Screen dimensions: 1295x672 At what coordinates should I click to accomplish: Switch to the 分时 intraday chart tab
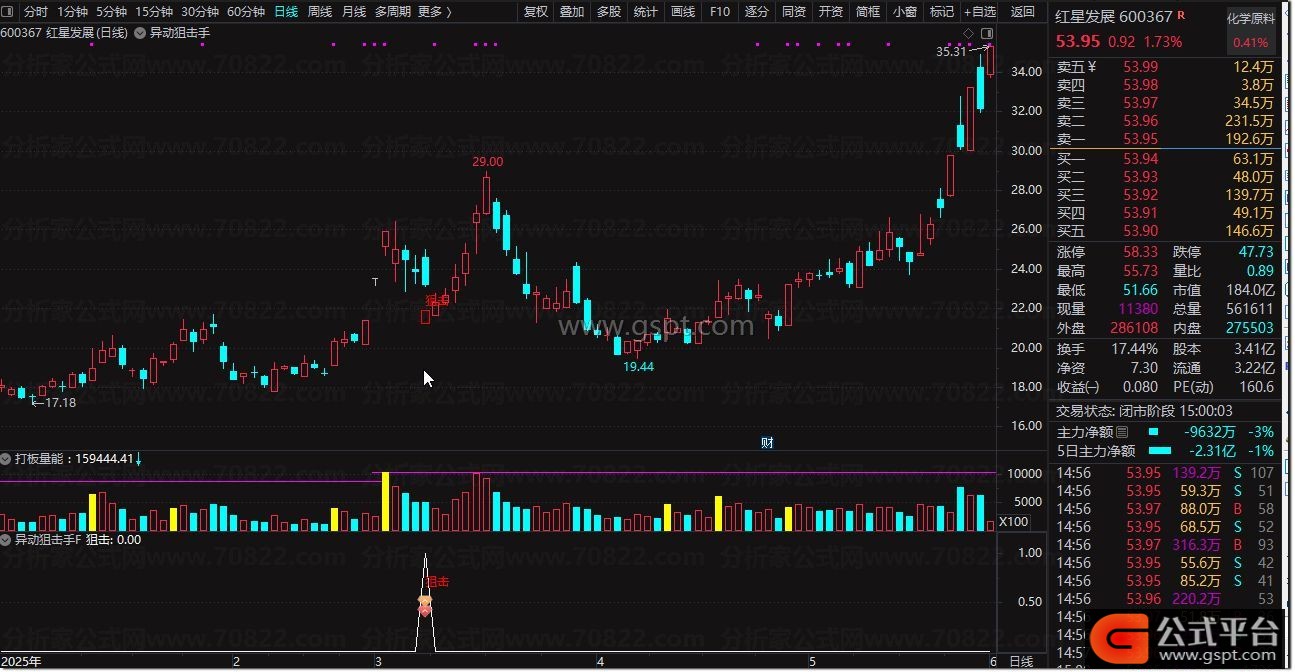35,12
